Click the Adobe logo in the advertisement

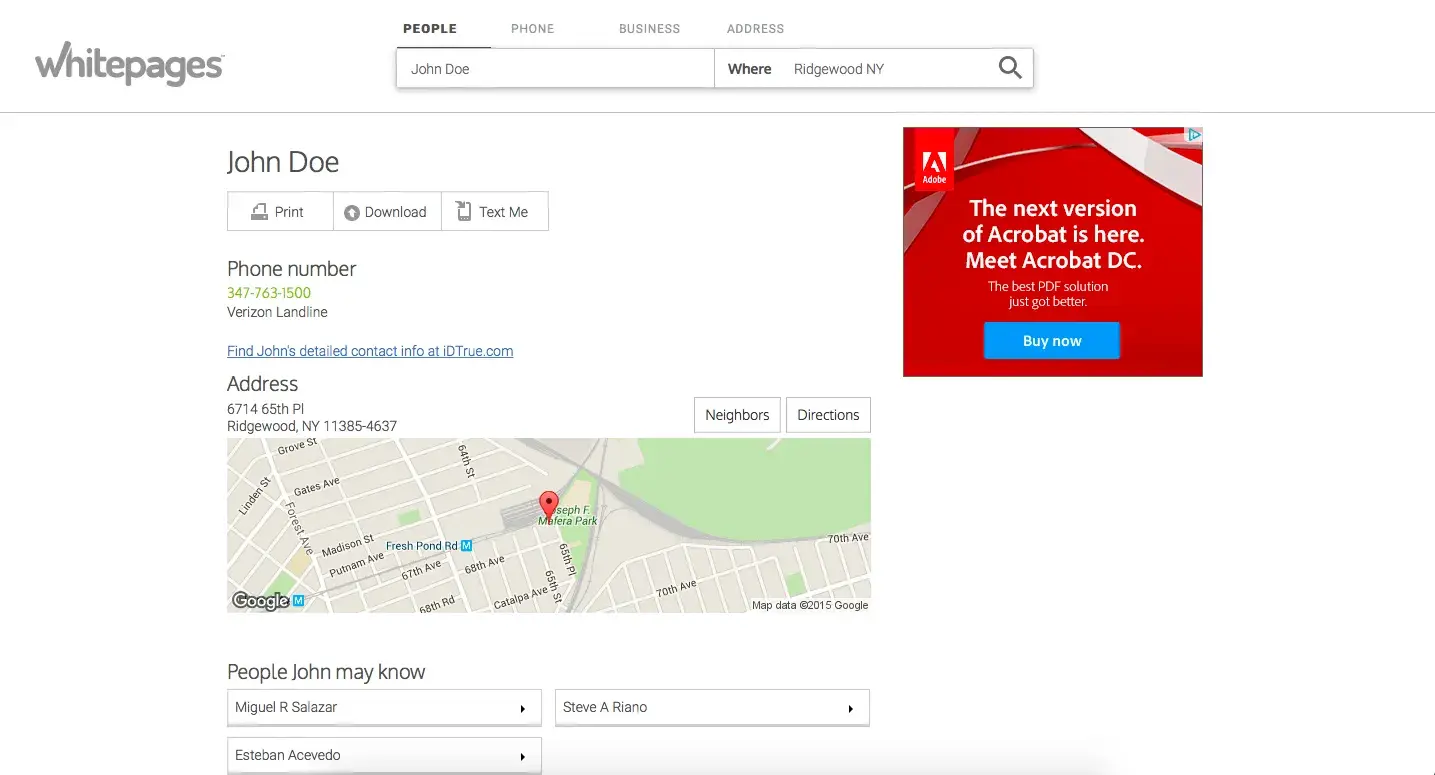pos(934,166)
